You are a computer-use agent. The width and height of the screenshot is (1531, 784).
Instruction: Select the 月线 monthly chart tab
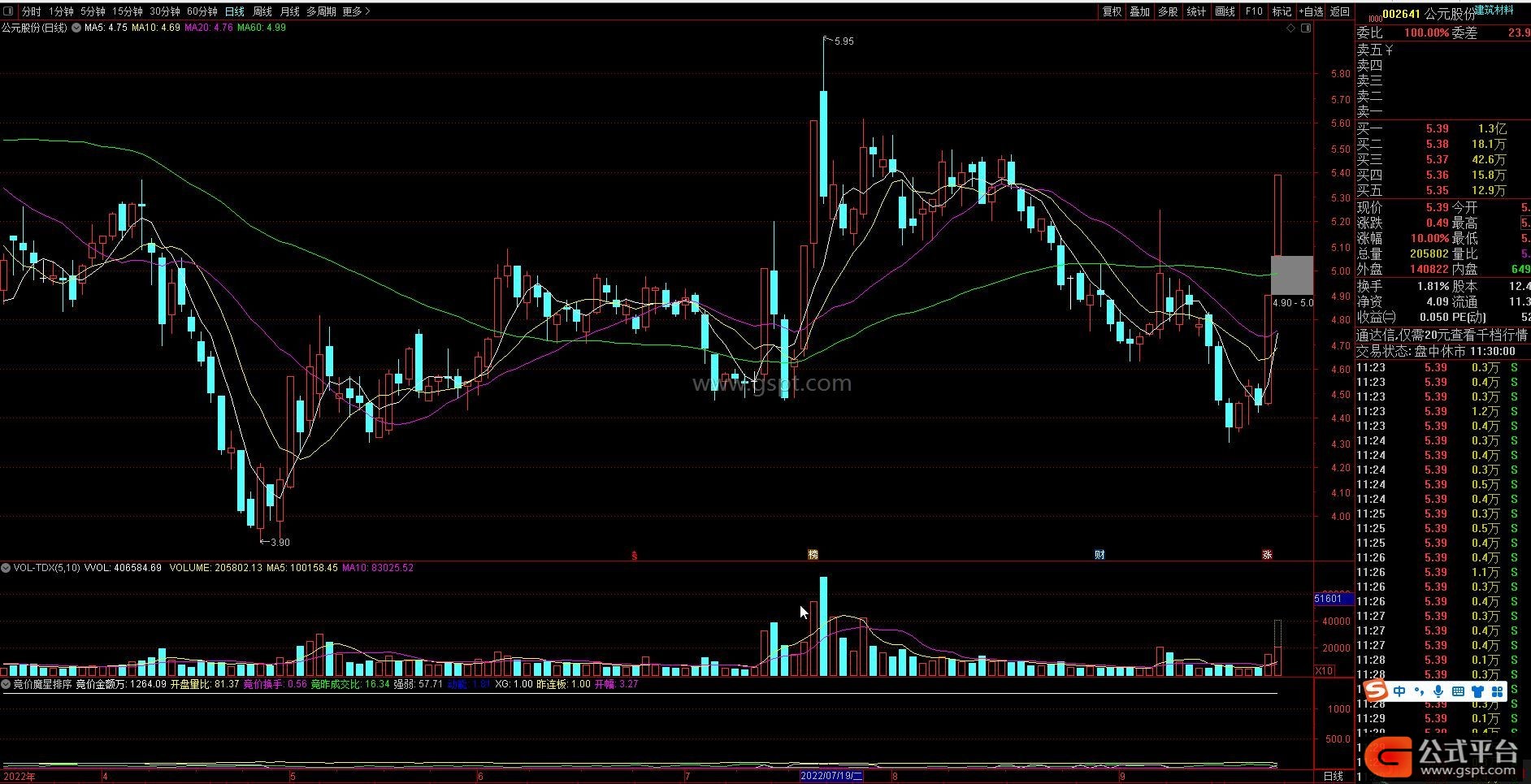click(289, 11)
